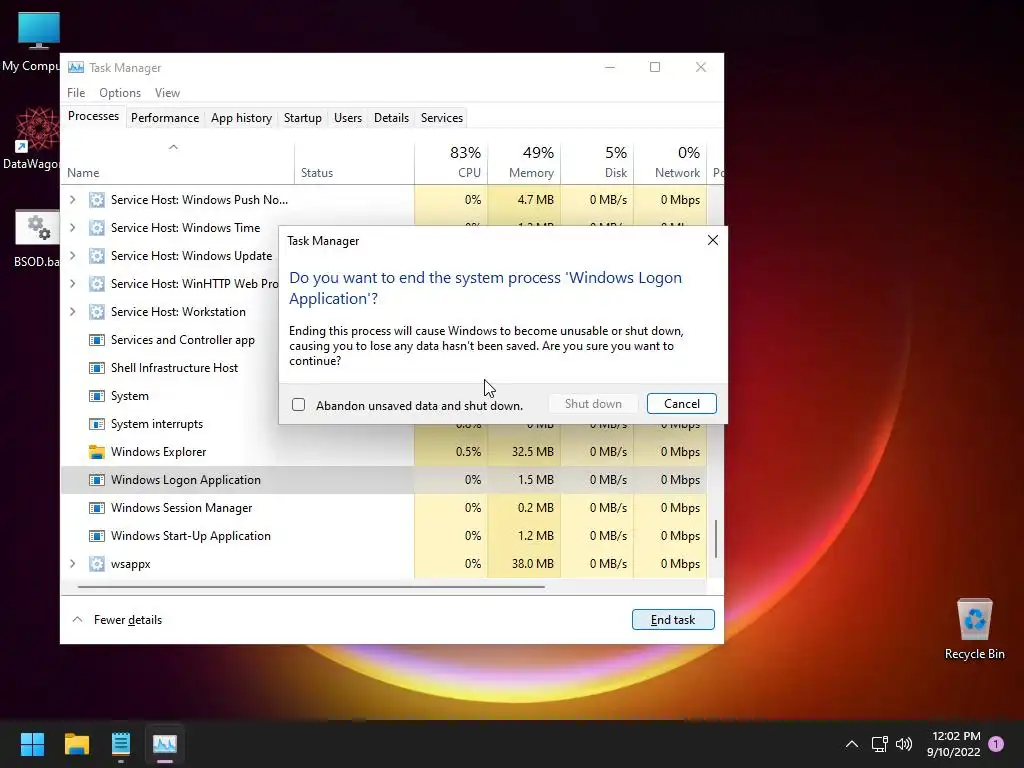The width and height of the screenshot is (1024, 768).
Task: Click the System interrupts icon
Action: [97, 424]
